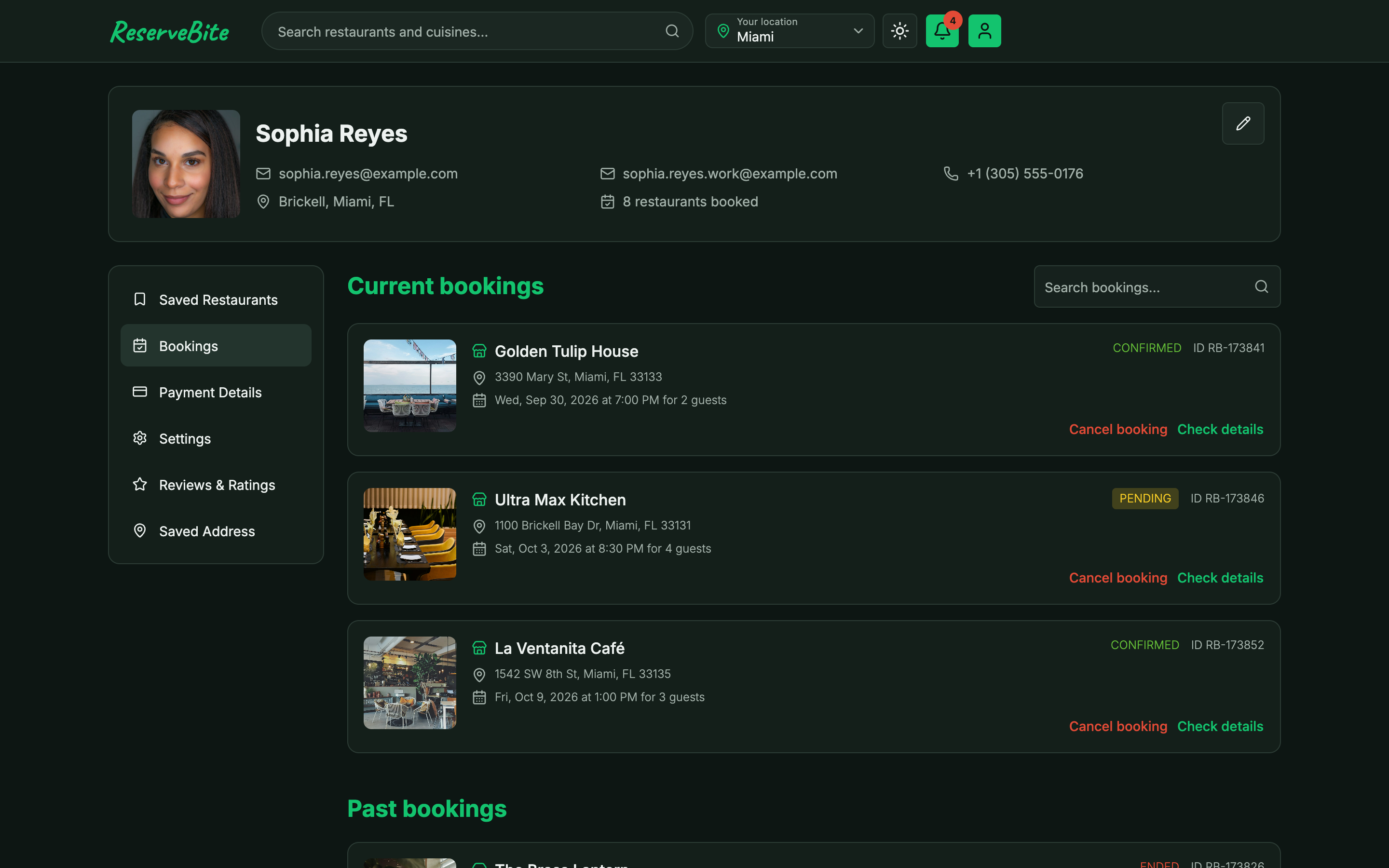The image size is (1389, 868).
Task: Click the ReserveBite logo
Action: 169,31
